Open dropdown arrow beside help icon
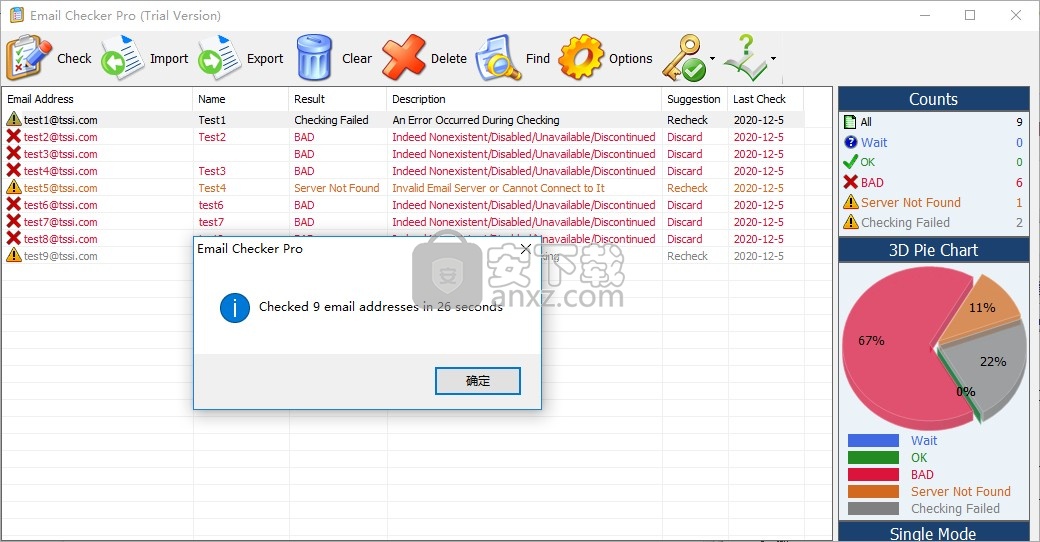Viewport: 1040px width, 542px height. tap(773, 58)
